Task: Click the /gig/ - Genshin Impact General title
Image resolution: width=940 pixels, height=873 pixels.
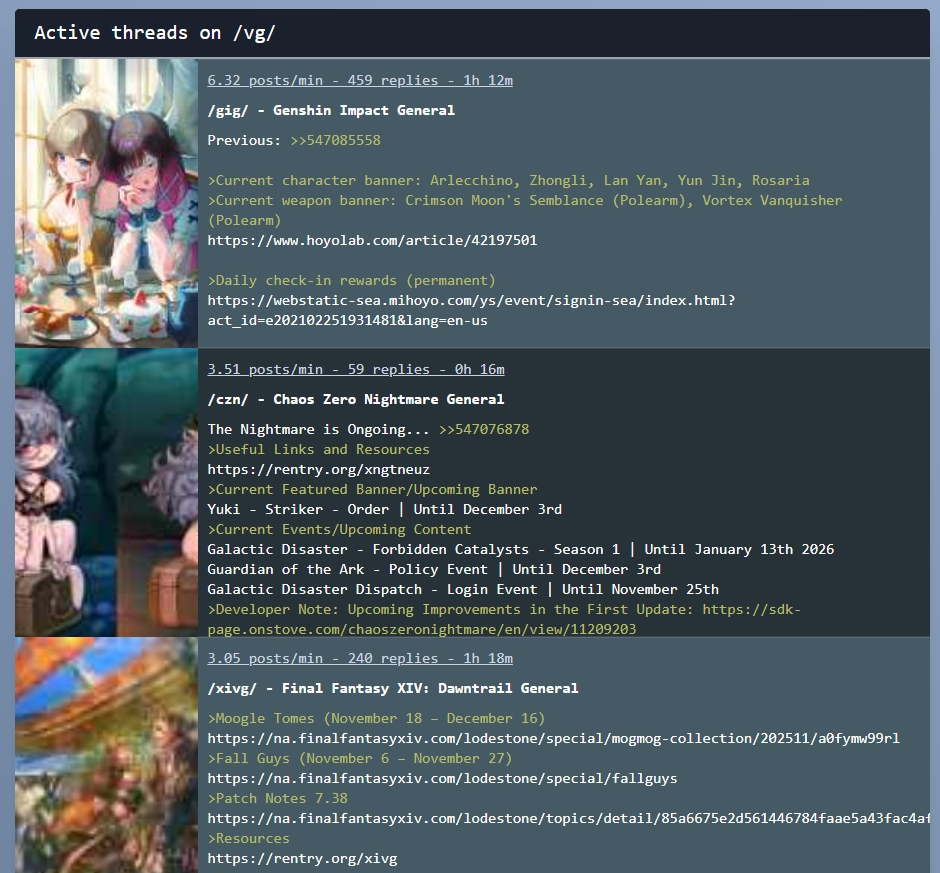Action: [331, 110]
